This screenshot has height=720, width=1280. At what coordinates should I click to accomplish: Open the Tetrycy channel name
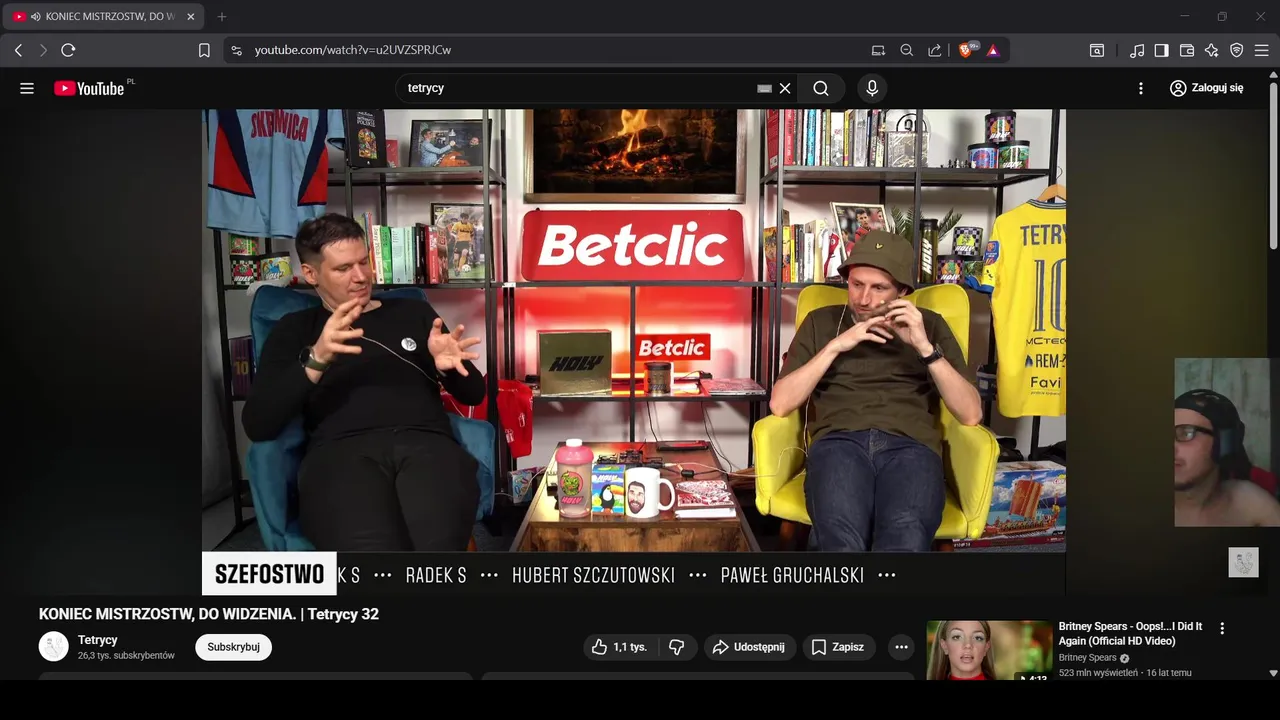[98, 640]
